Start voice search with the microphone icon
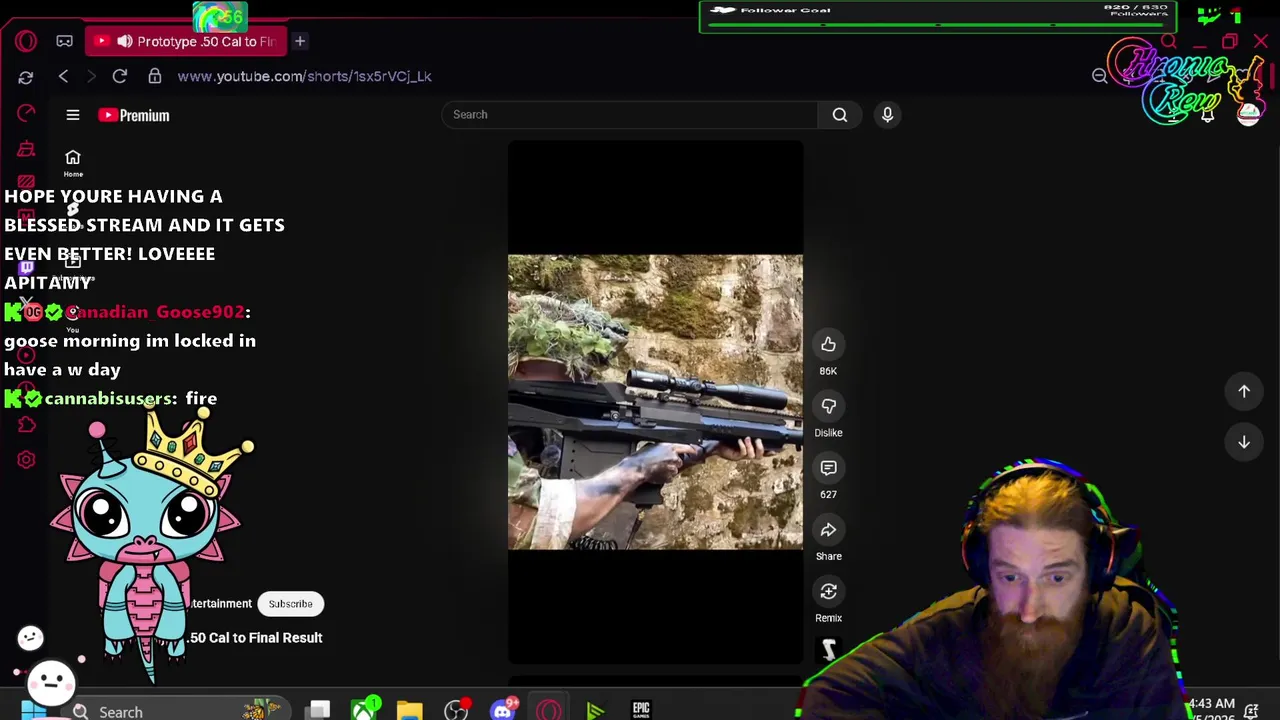The width and height of the screenshot is (1280, 720). pos(887,115)
